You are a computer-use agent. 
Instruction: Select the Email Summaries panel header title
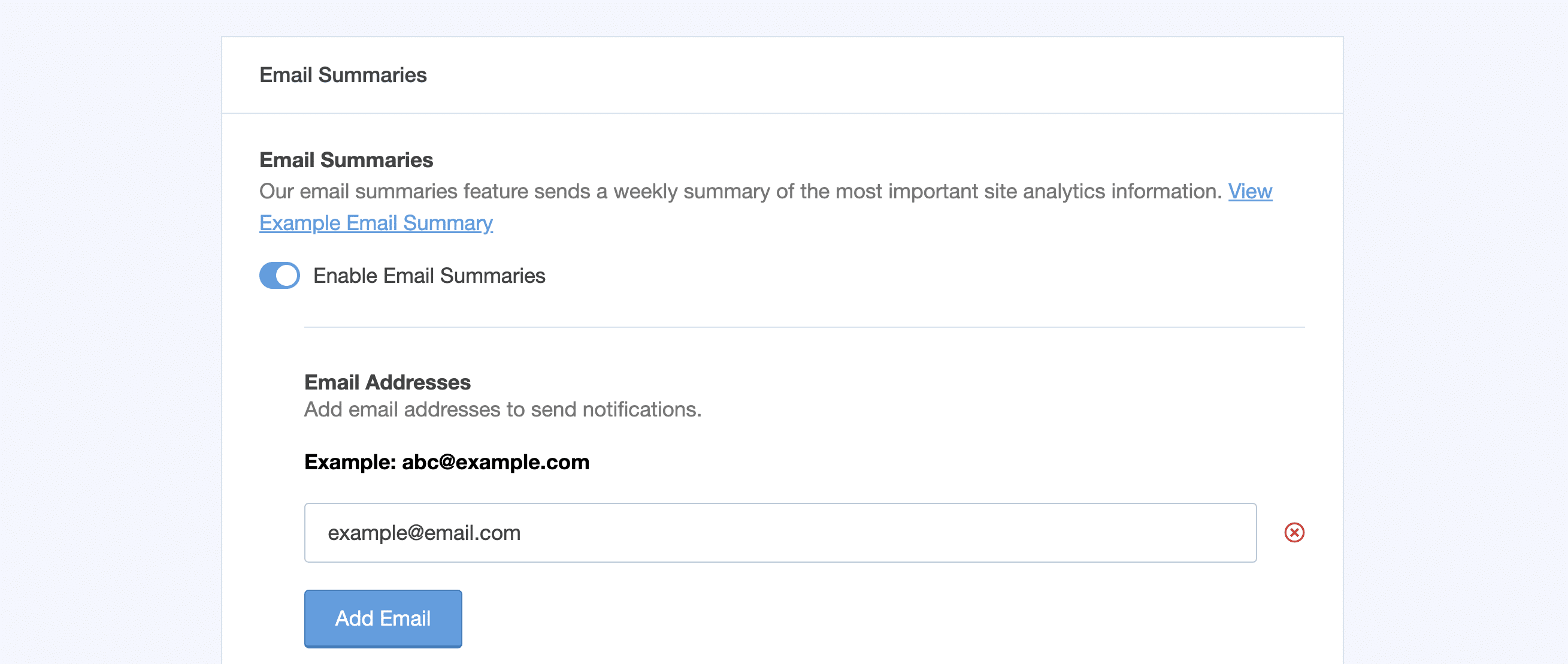pos(343,75)
